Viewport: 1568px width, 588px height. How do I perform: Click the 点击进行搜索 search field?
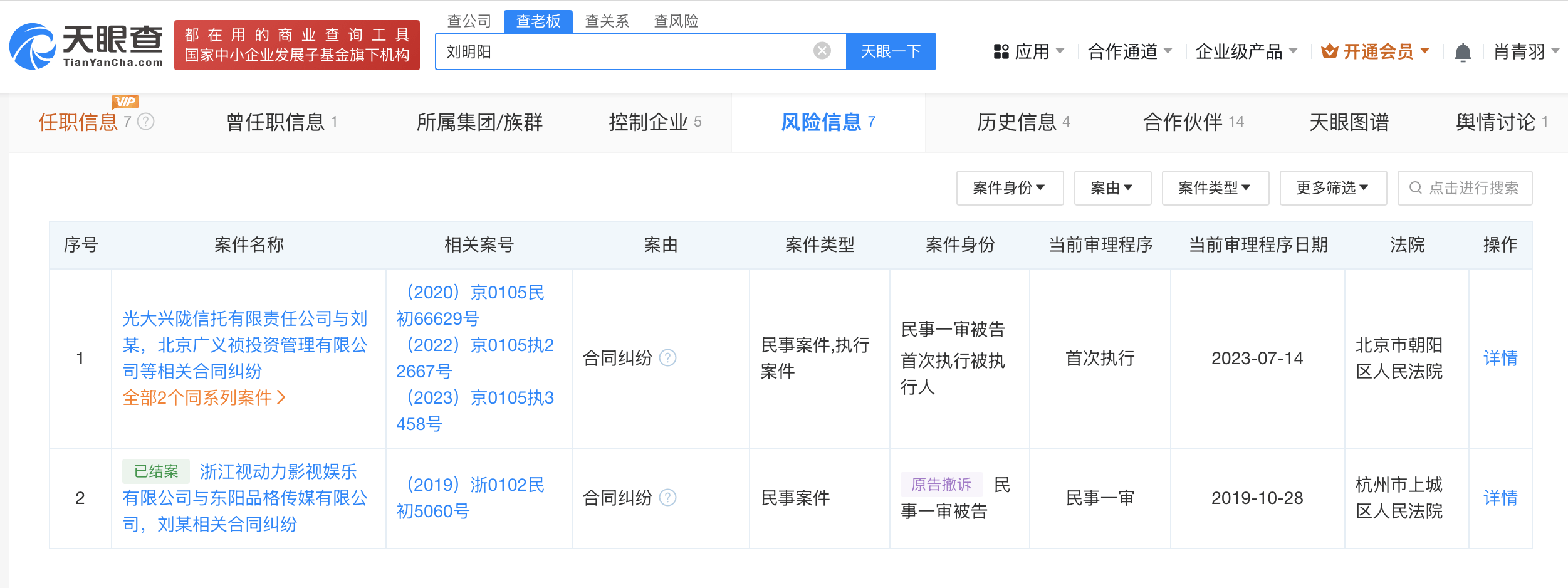1465,188
